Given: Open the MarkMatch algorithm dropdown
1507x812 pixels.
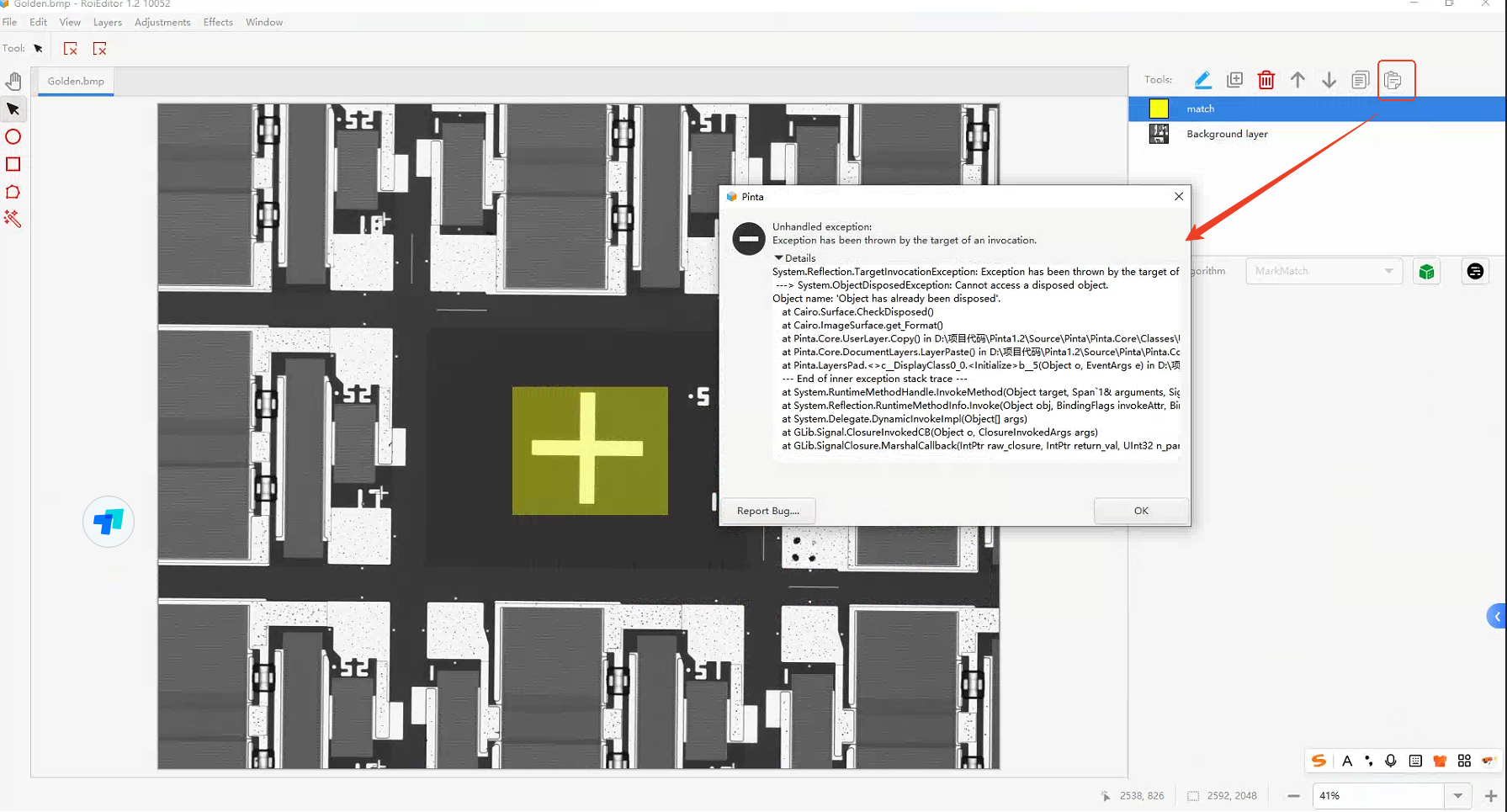Looking at the screenshot, I should (1324, 271).
